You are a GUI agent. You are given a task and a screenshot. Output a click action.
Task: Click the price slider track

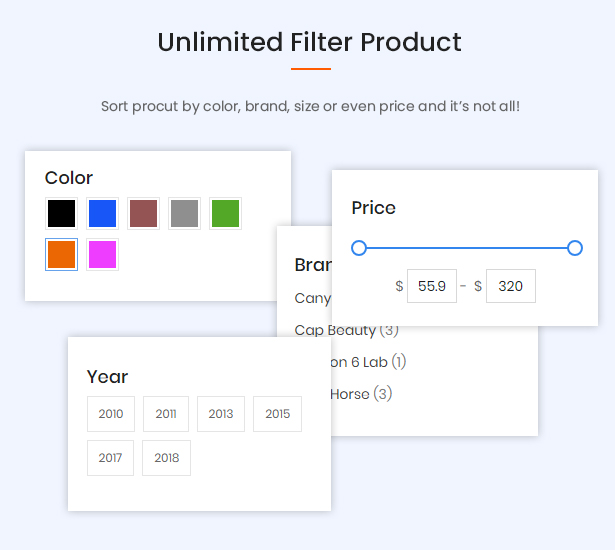tap(467, 248)
